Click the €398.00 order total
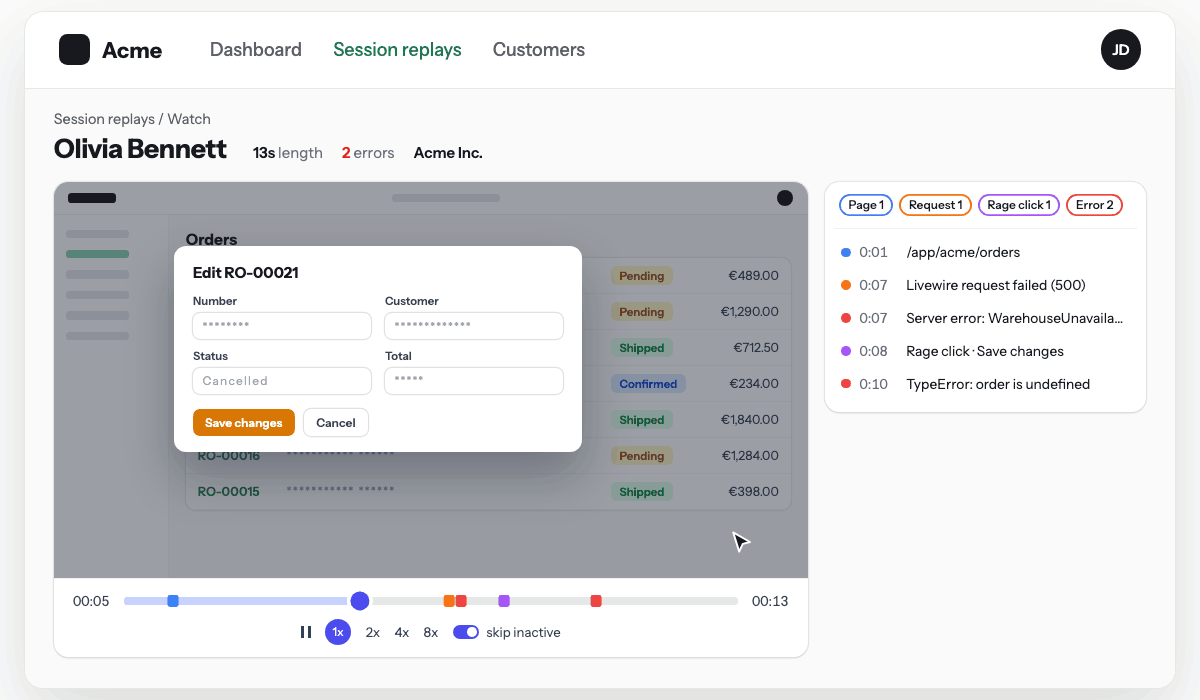The image size is (1200, 700). click(753, 492)
